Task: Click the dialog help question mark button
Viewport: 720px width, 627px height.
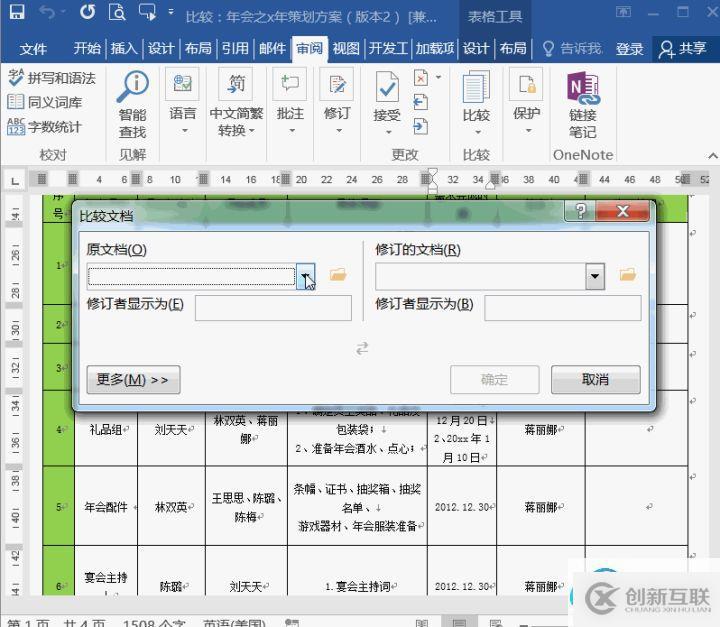Action: coord(576,212)
